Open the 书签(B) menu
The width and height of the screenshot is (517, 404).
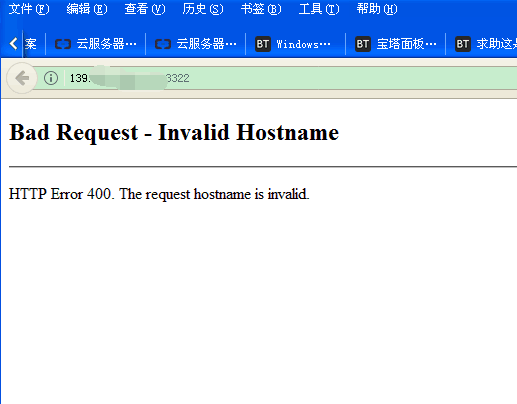(x=261, y=9)
